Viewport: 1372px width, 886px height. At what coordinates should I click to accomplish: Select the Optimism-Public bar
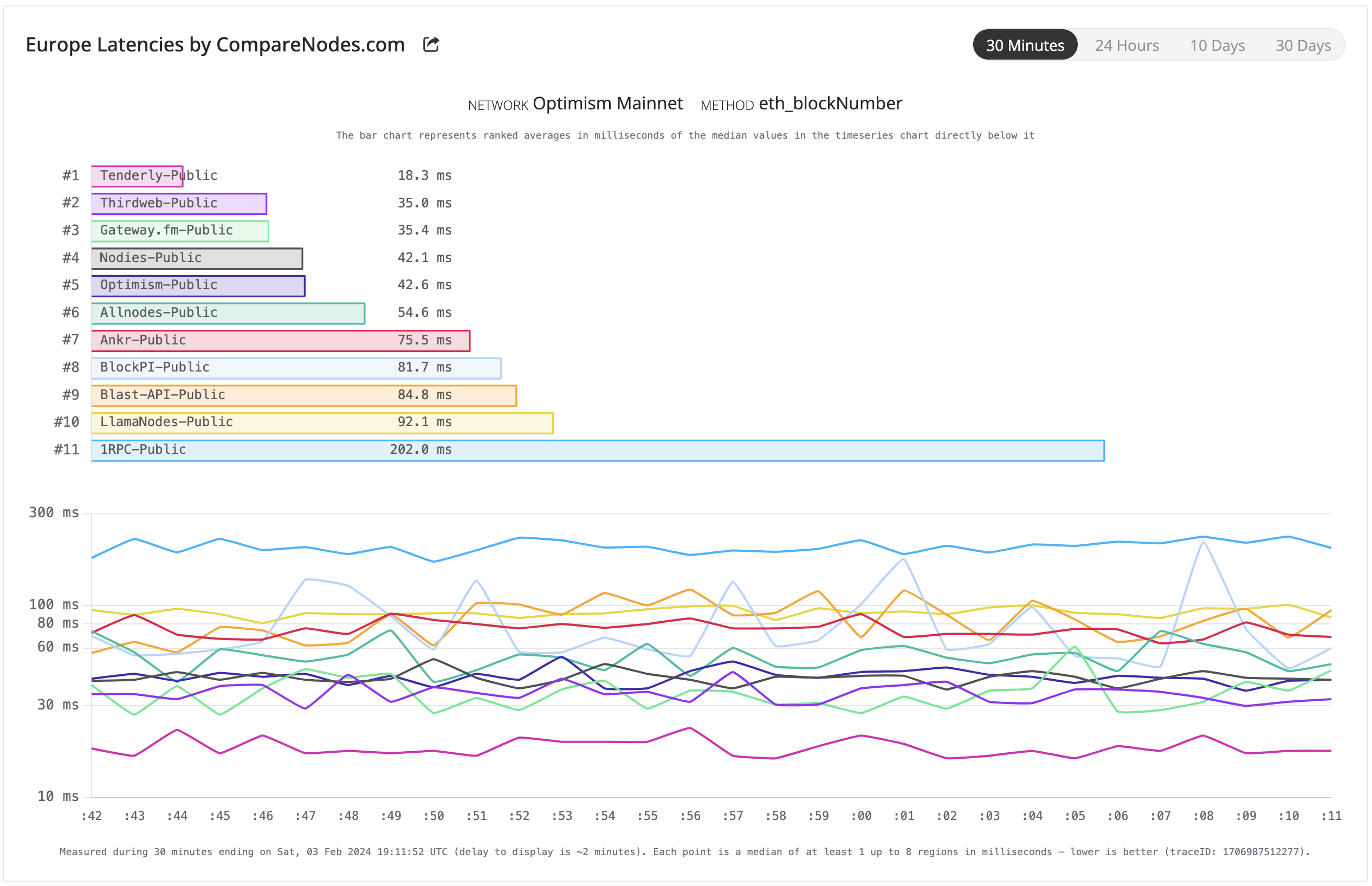[x=197, y=285]
